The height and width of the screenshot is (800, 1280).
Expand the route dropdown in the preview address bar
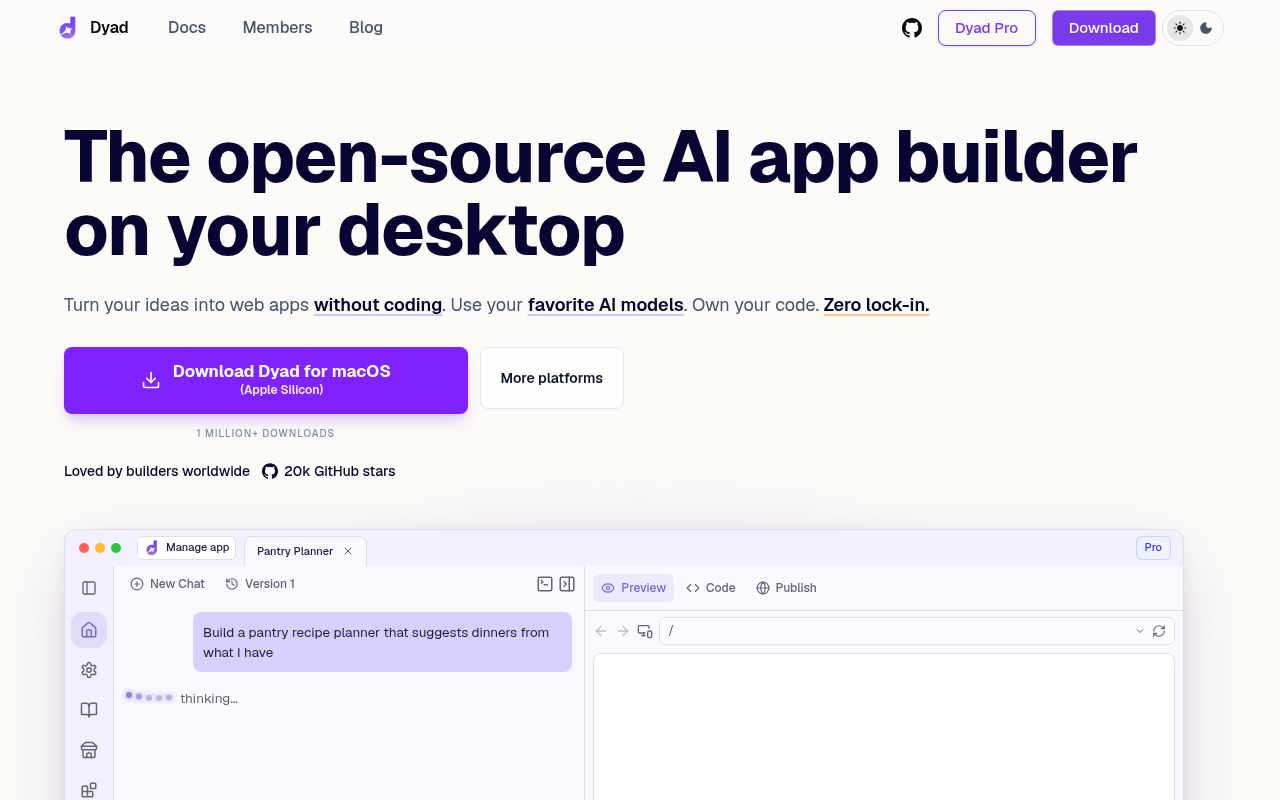[x=1140, y=631]
